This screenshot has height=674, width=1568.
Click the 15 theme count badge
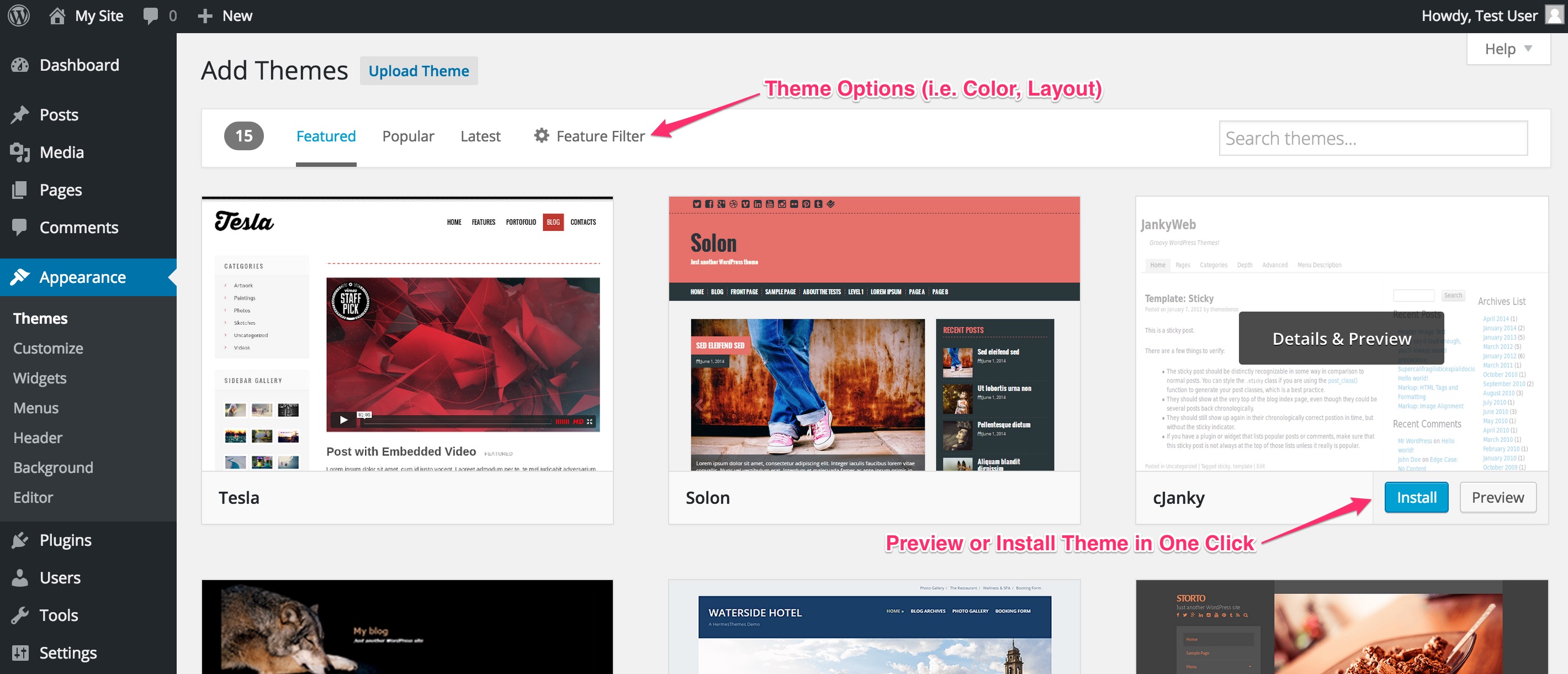(243, 135)
